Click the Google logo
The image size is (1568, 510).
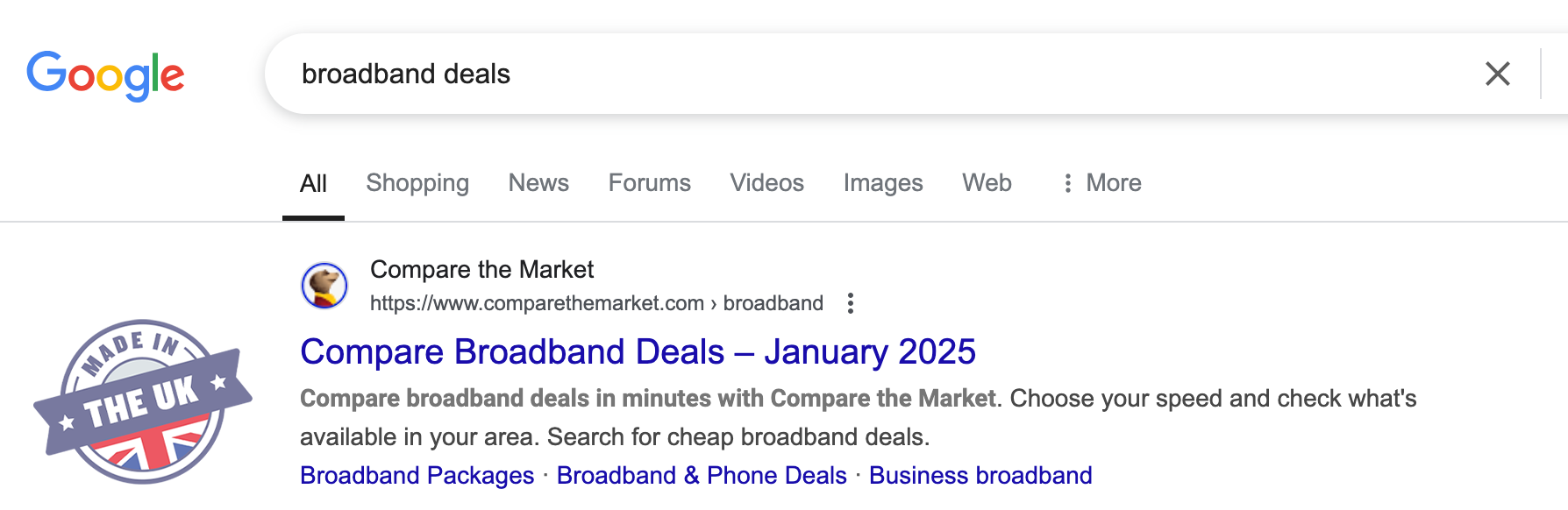pyautogui.click(x=105, y=75)
